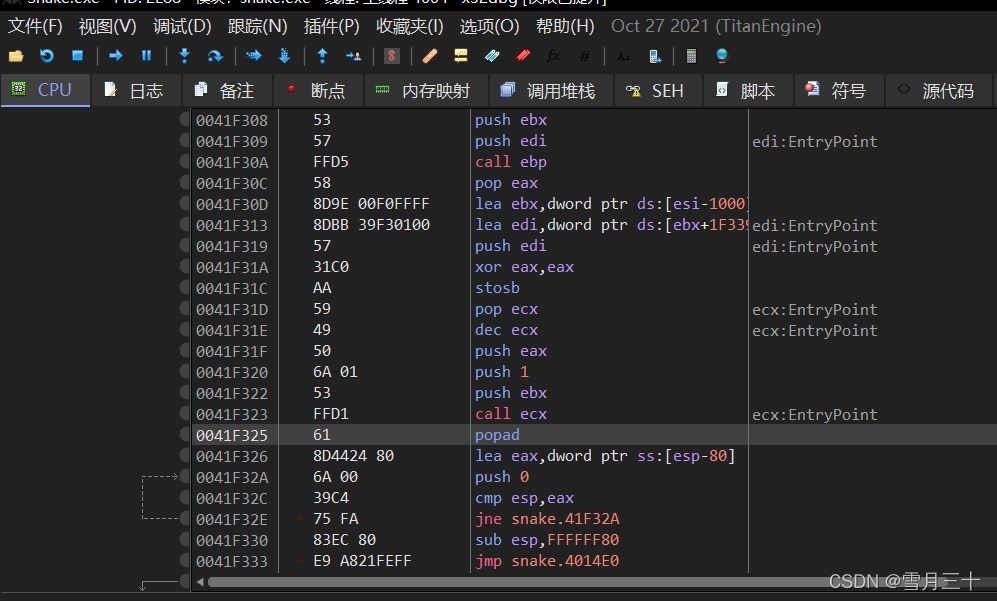
Task: Run to user code
Action: pos(354,56)
